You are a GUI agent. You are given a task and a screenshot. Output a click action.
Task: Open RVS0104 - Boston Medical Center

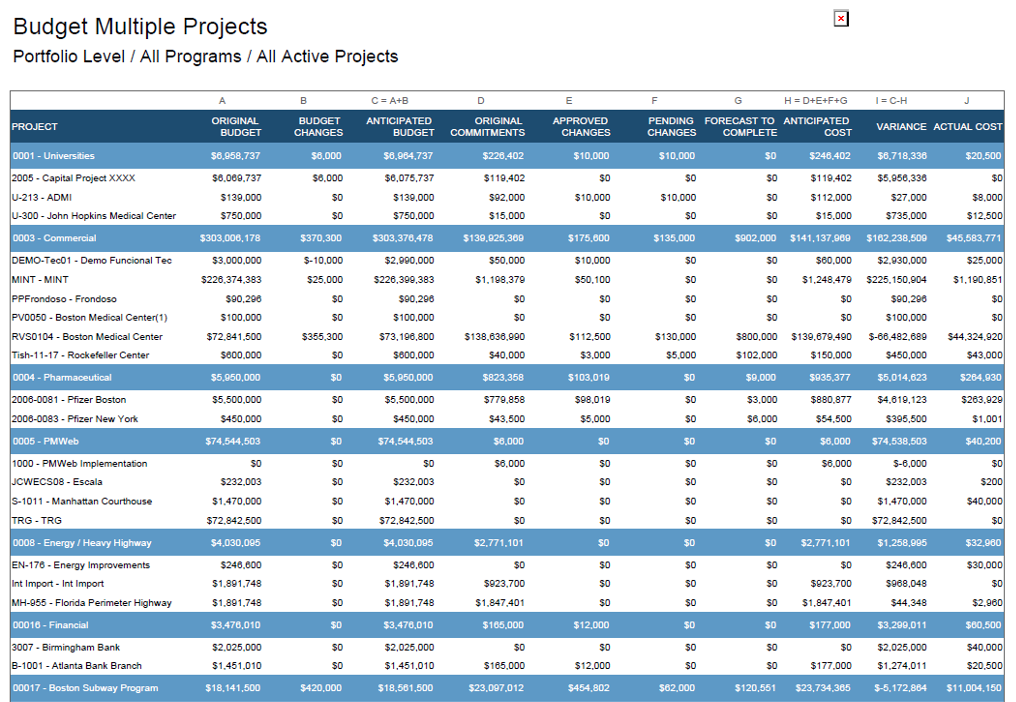coord(87,336)
